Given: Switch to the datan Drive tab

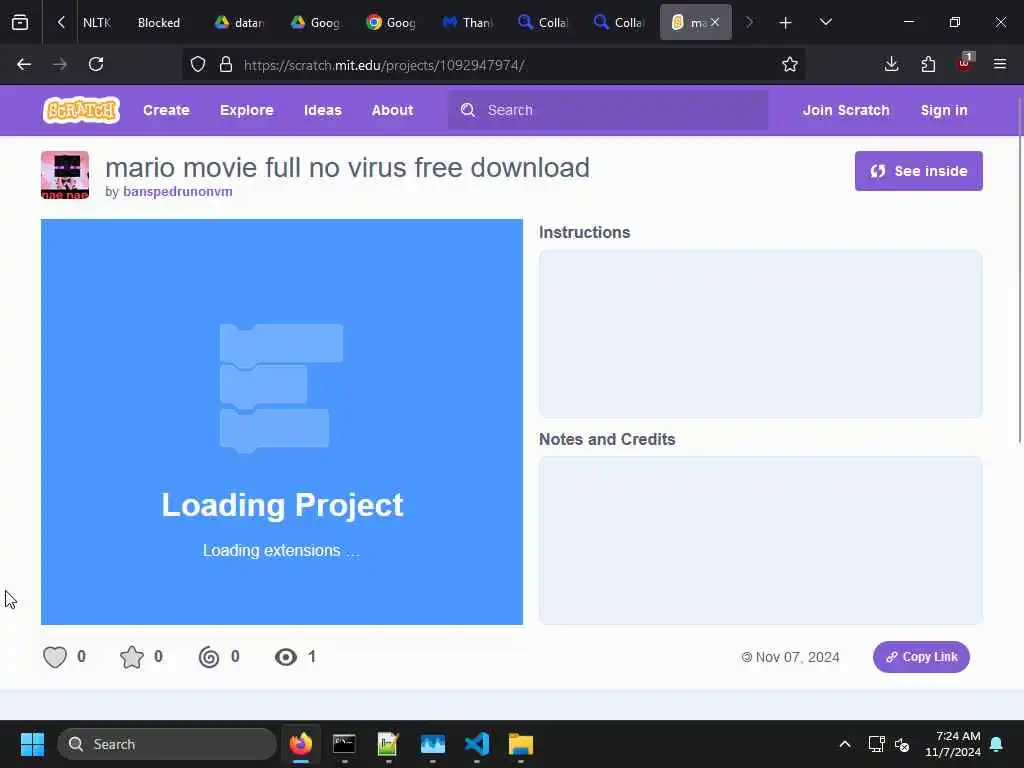Looking at the screenshot, I should point(239,22).
